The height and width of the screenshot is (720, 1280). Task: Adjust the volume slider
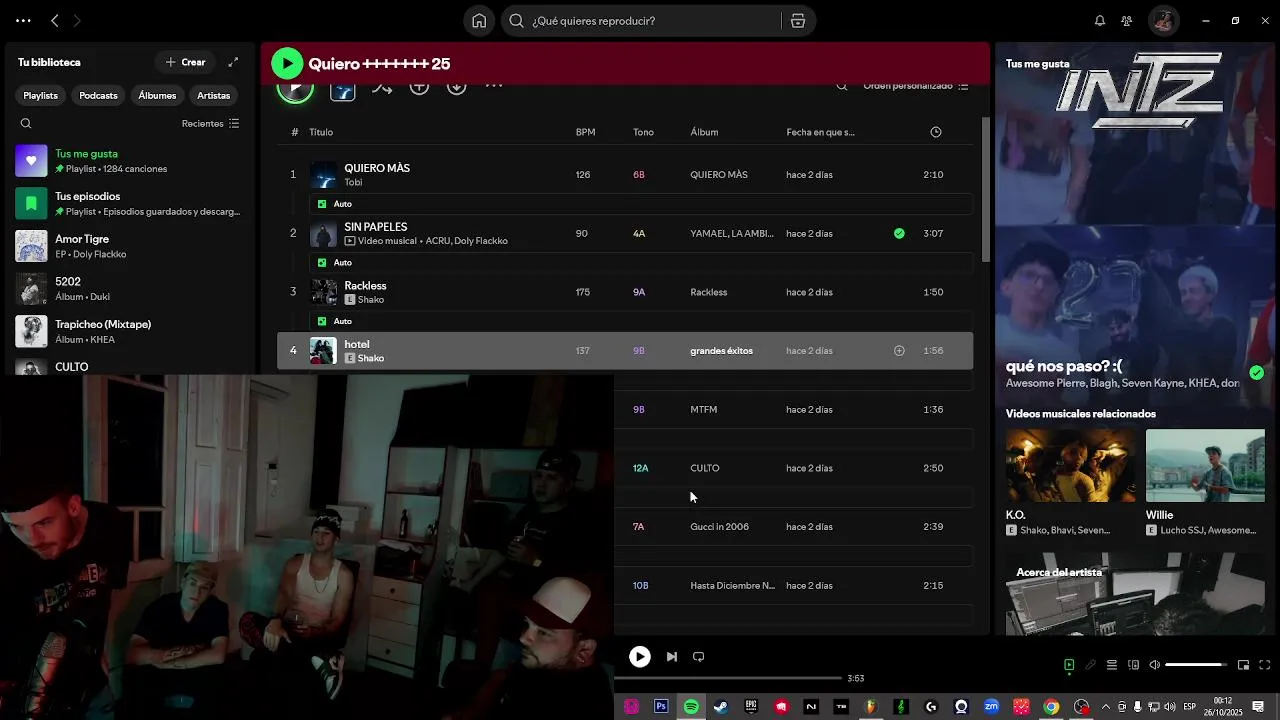click(1196, 665)
